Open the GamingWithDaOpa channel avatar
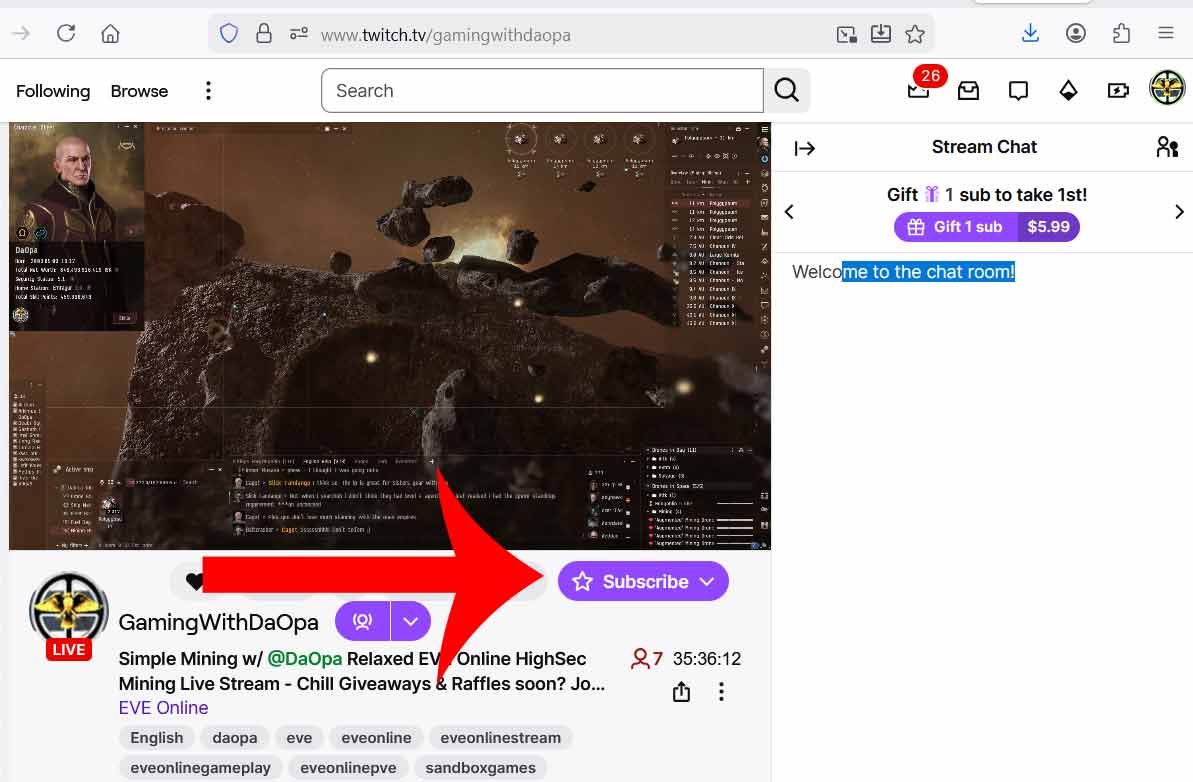 click(x=68, y=612)
